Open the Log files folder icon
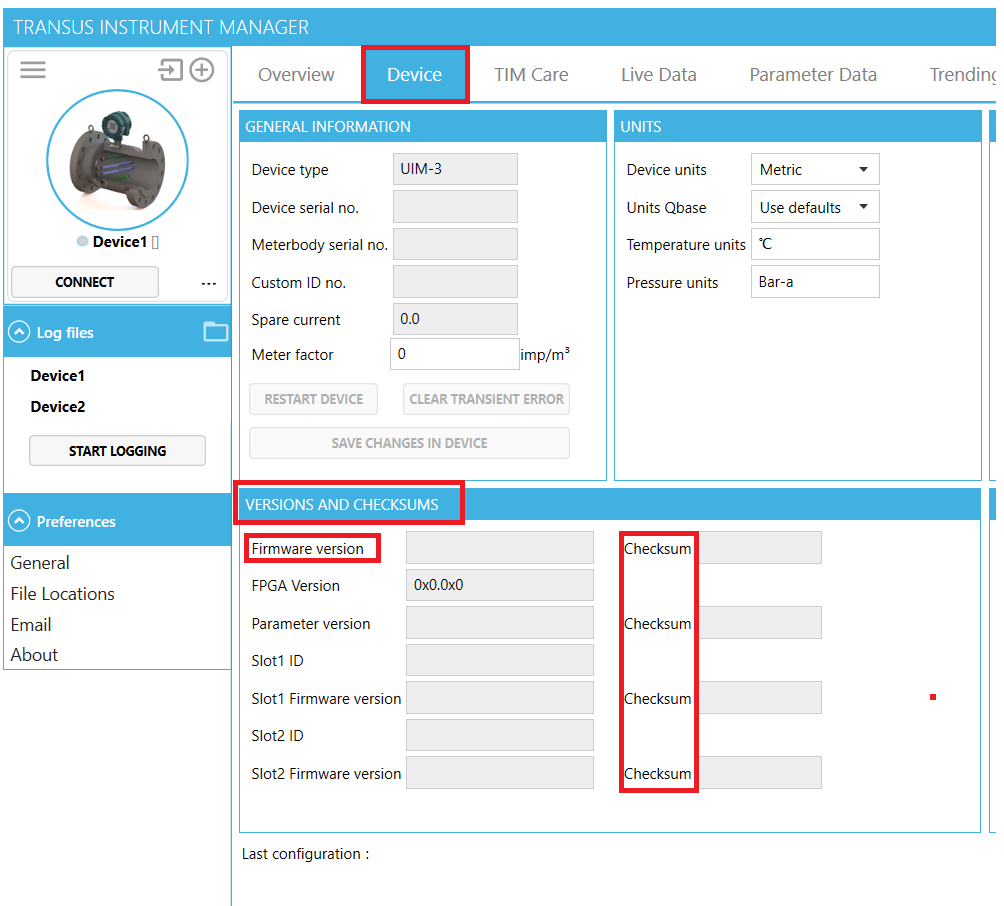 (x=215, y=332)
